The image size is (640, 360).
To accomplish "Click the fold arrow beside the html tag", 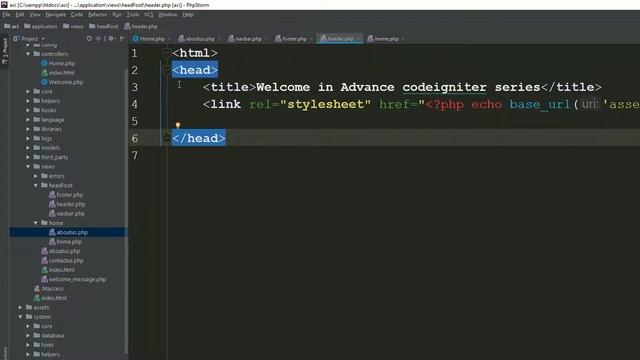I will tap(167, 53).
